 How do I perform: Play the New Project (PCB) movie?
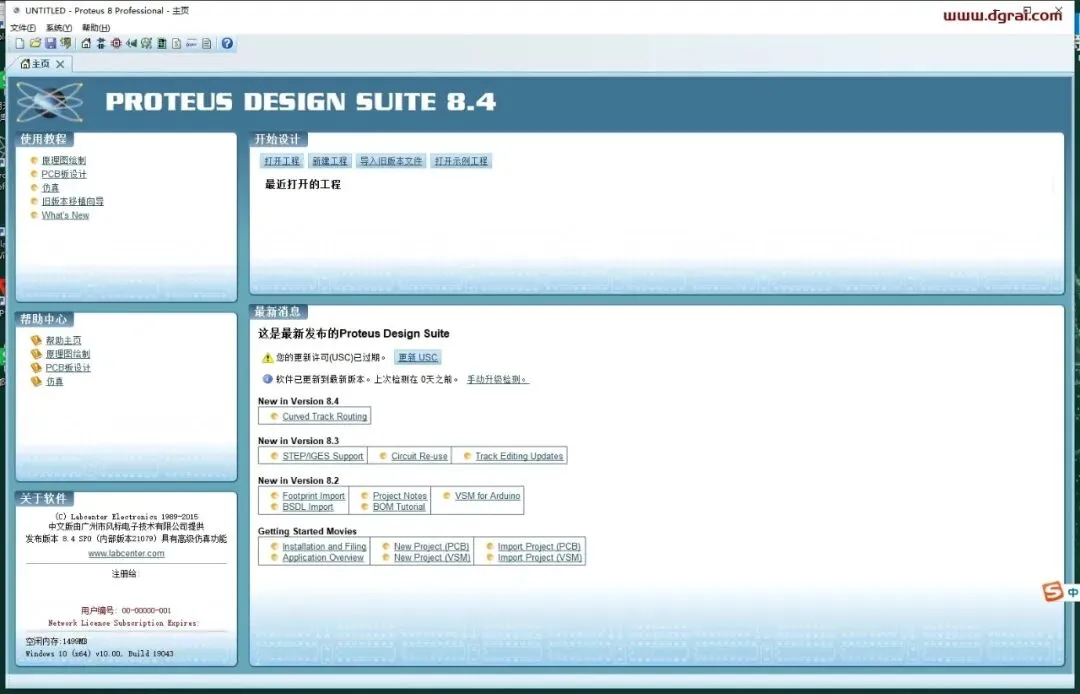point(431,547)
